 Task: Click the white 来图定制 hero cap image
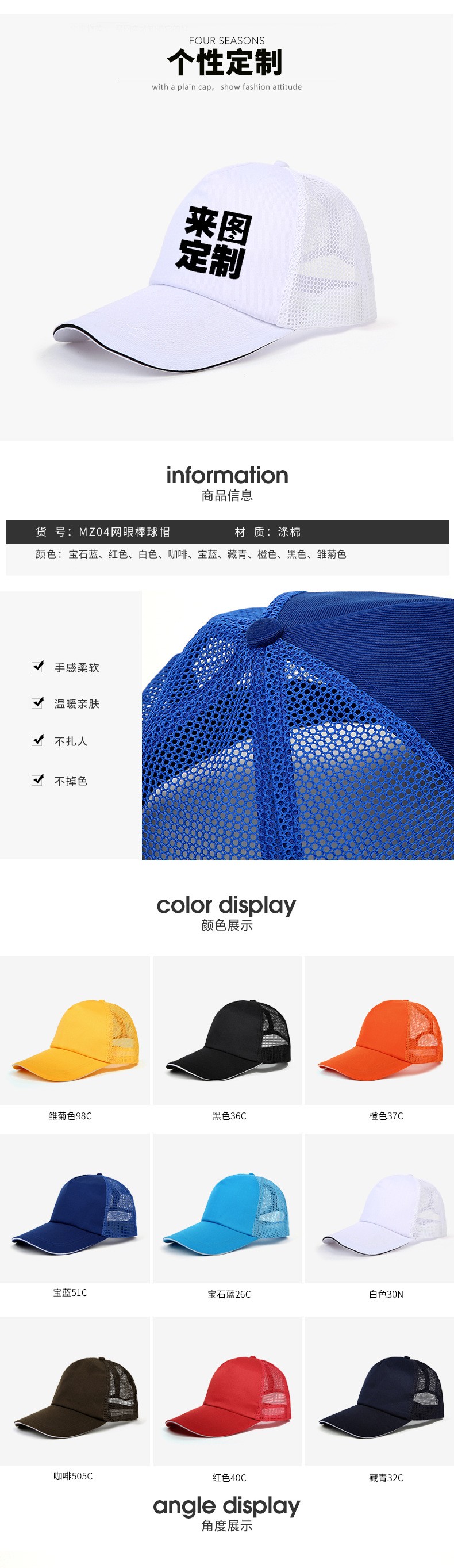click(216, 265)
